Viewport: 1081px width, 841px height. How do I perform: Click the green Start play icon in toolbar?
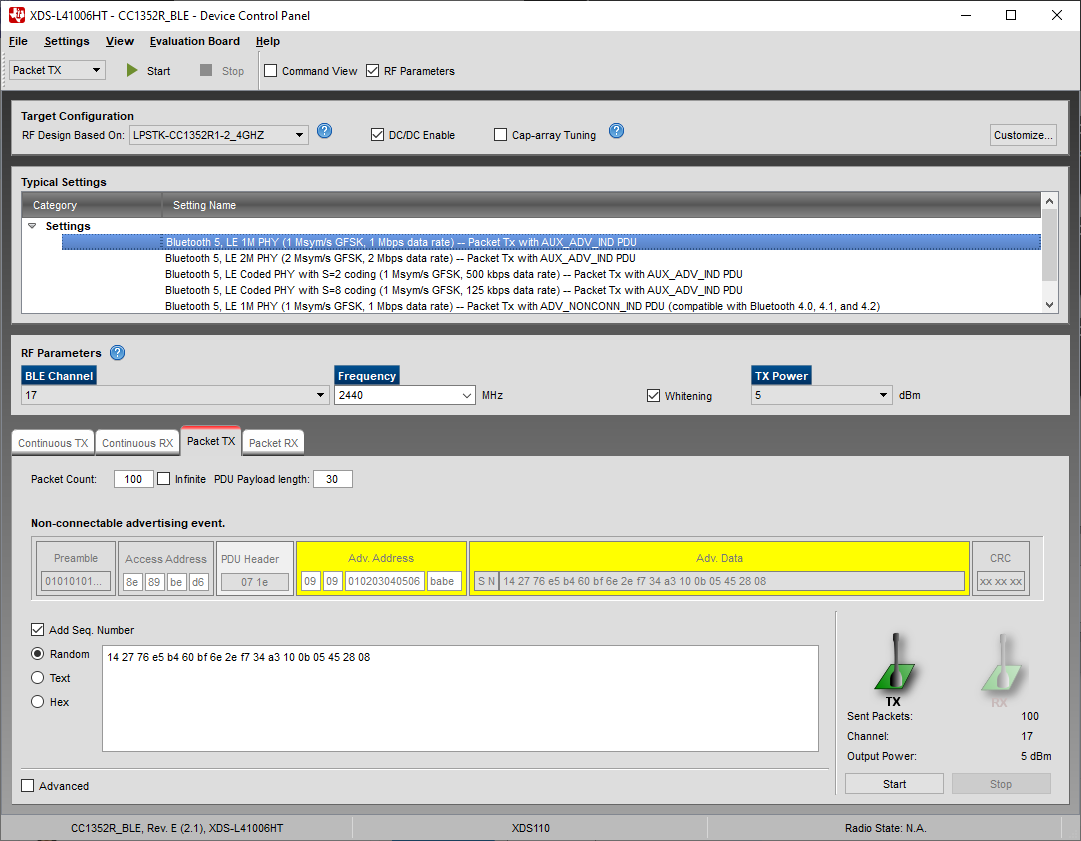click(132, 70)
